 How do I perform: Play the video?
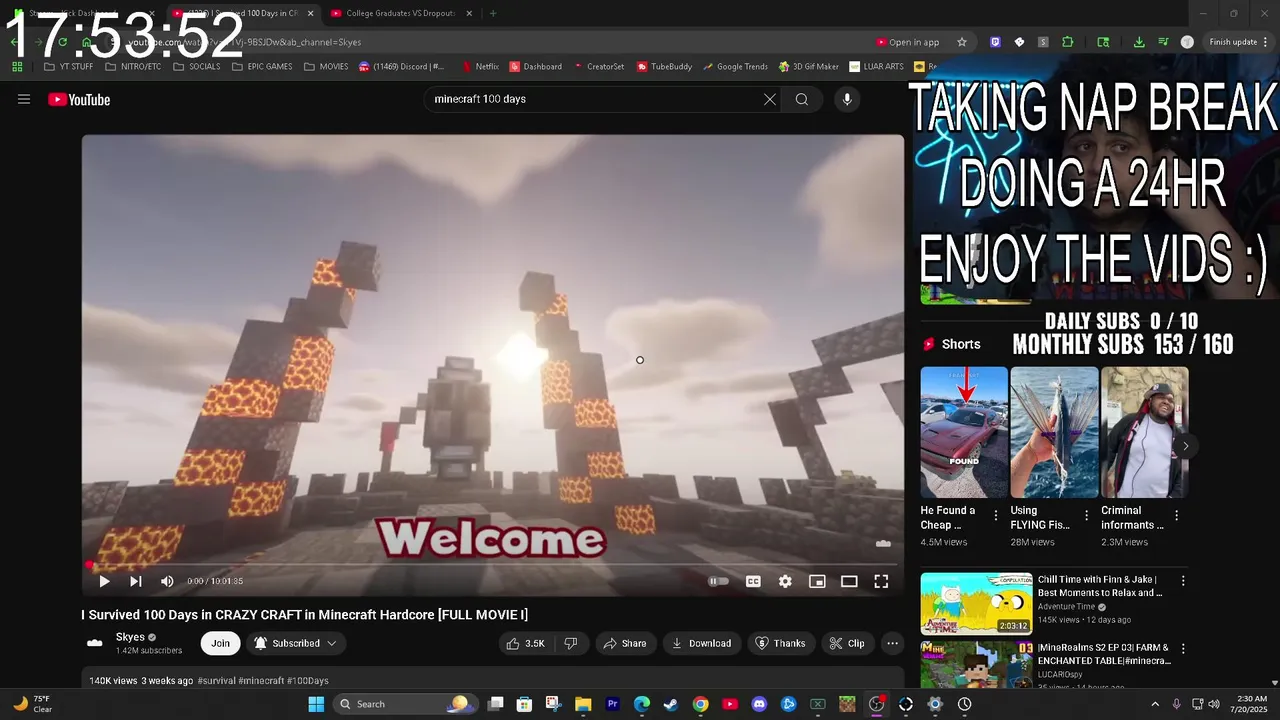104,581
